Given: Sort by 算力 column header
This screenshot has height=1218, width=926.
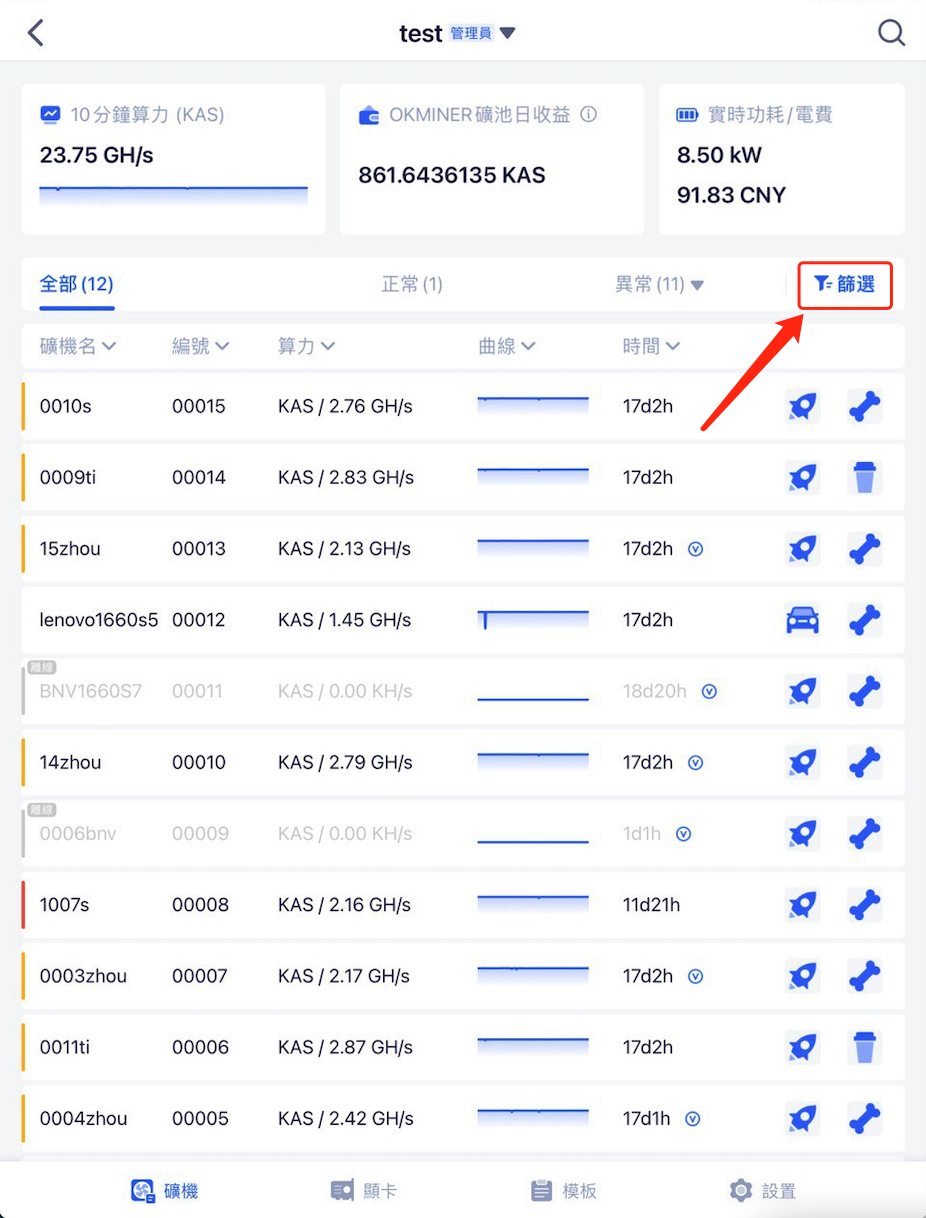Looking at the screenshot, I should [306, 346].
